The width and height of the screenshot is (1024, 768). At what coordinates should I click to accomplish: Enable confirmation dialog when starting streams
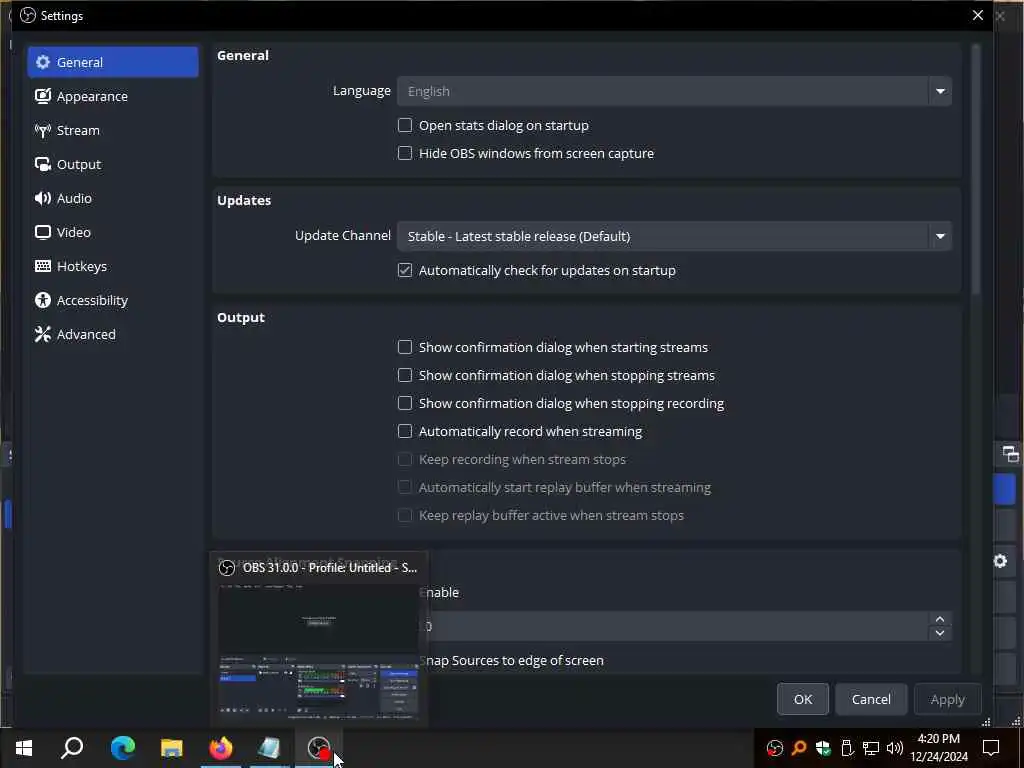click(405, 347)
